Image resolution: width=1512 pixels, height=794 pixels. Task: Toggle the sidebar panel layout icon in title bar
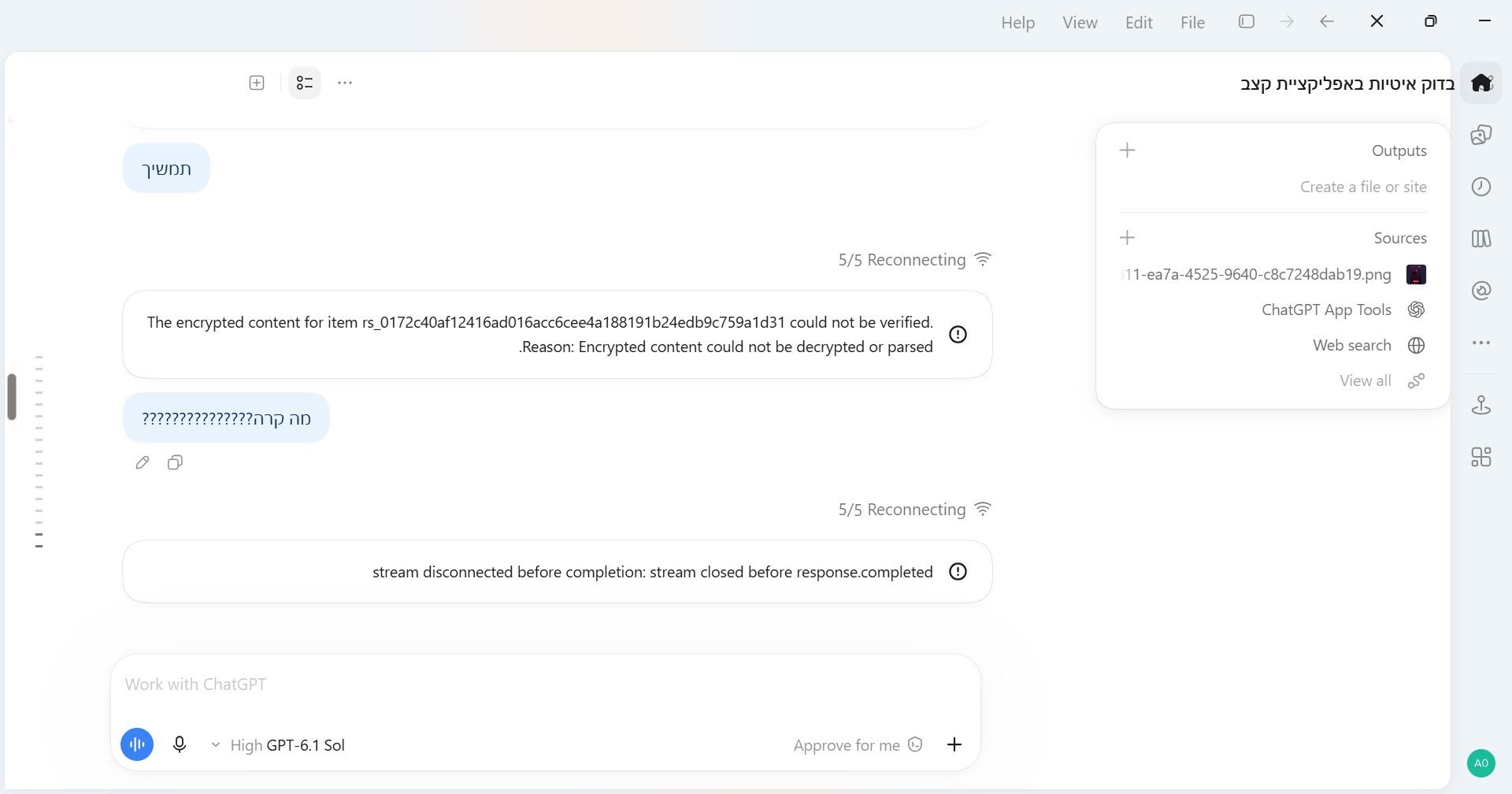pos(1247,21)
